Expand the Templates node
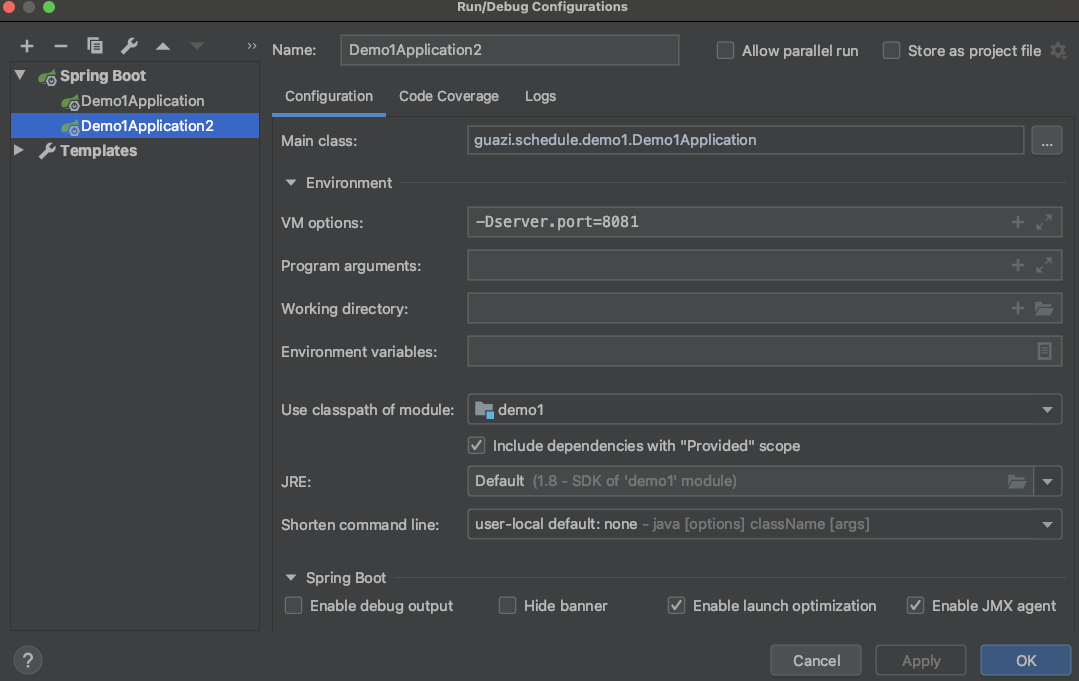1079x681 pixels. [x=17, y=150]
